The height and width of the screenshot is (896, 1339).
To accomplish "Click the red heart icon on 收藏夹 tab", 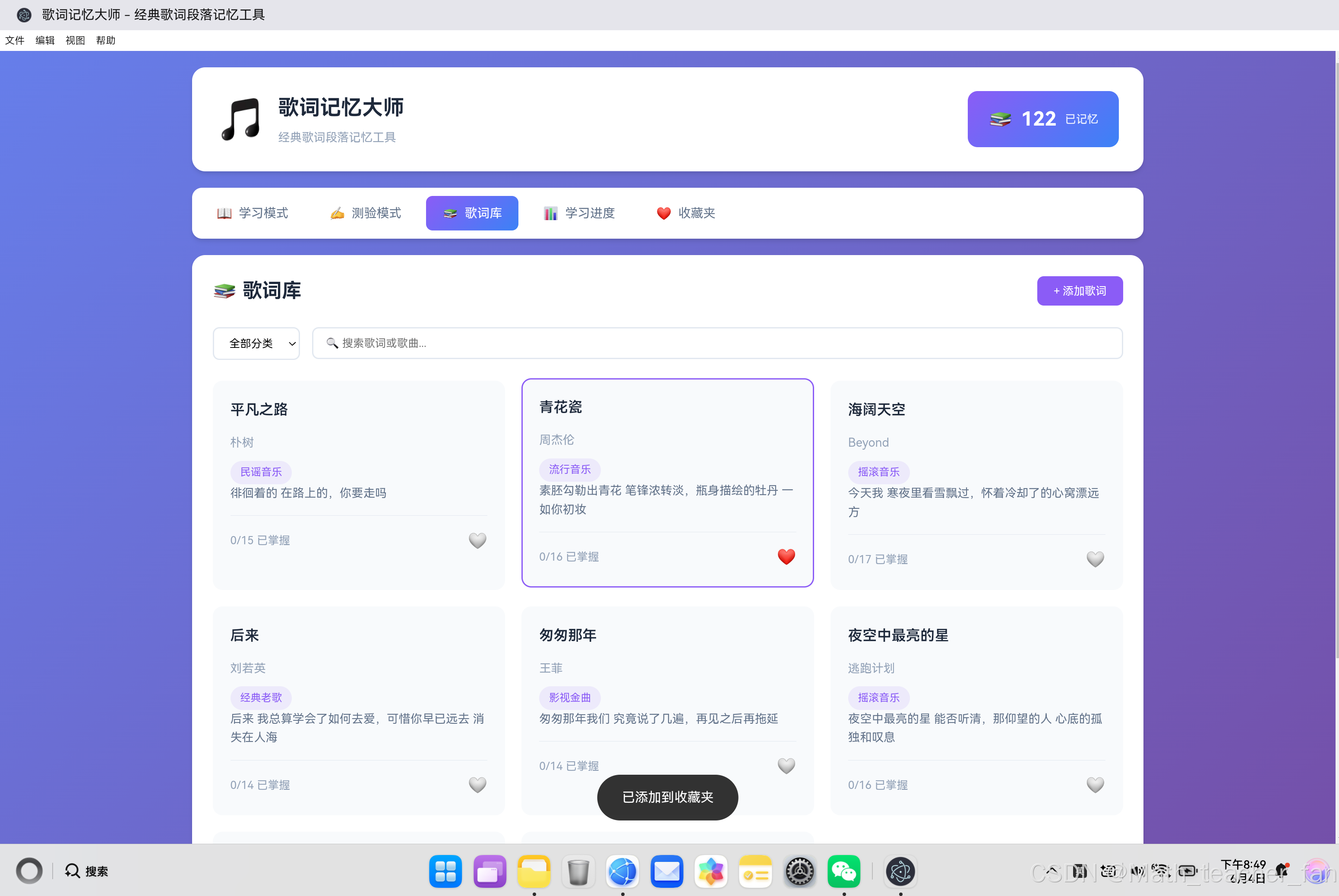I will (663, 213).
